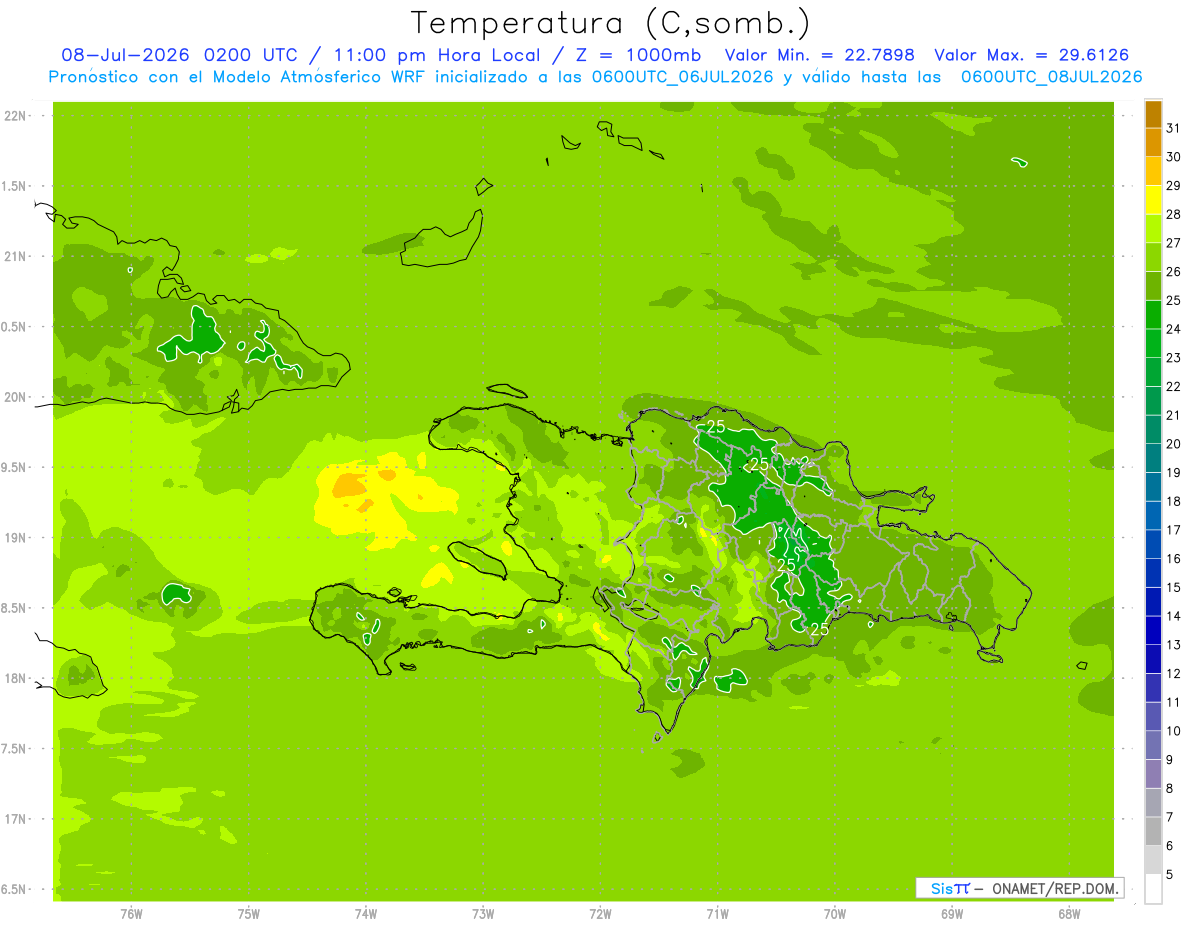
Task: Click the "76W" longitude label
Action: [131, 913]
